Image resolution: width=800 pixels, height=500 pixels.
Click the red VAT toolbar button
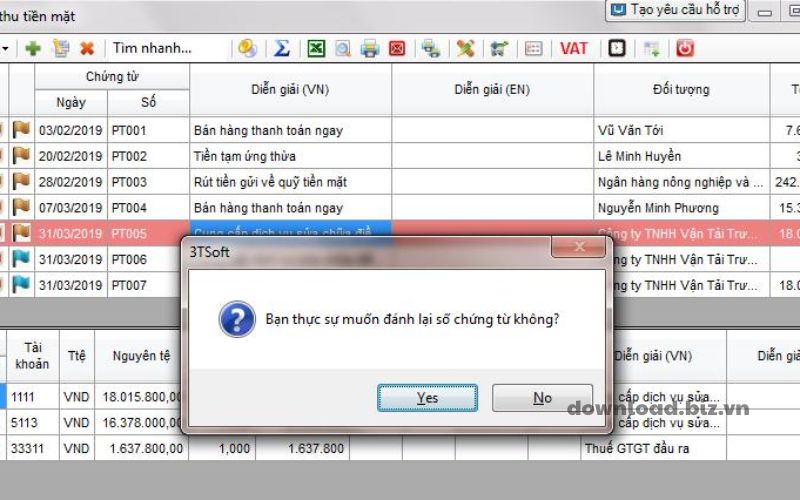574,48
